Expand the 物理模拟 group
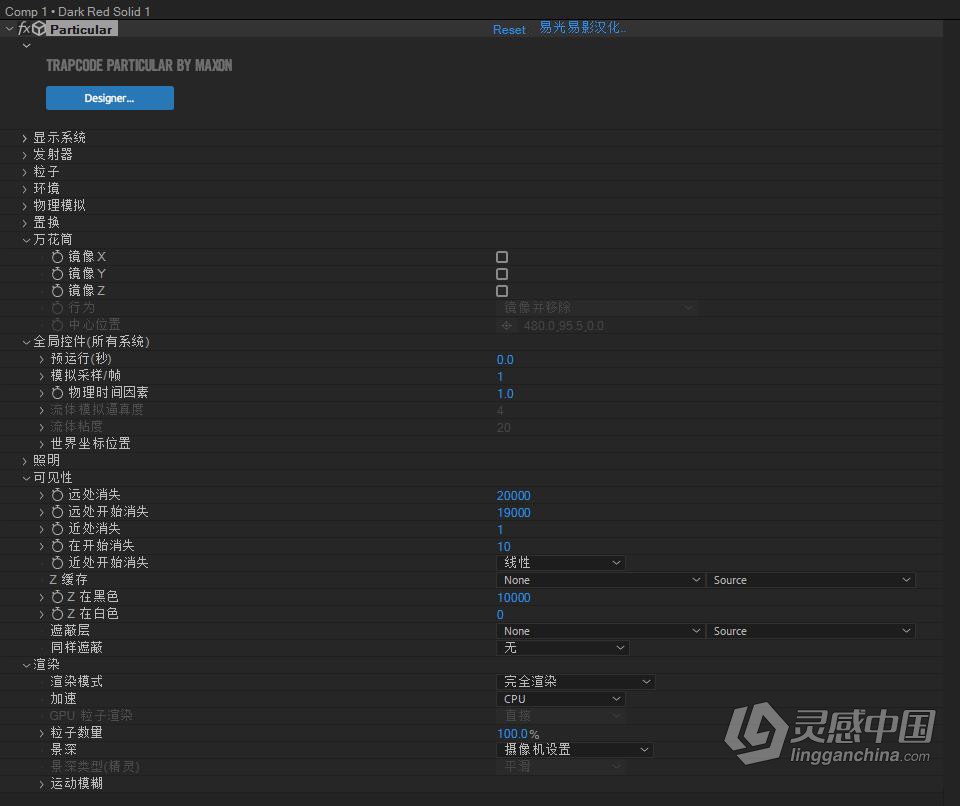 25,206
